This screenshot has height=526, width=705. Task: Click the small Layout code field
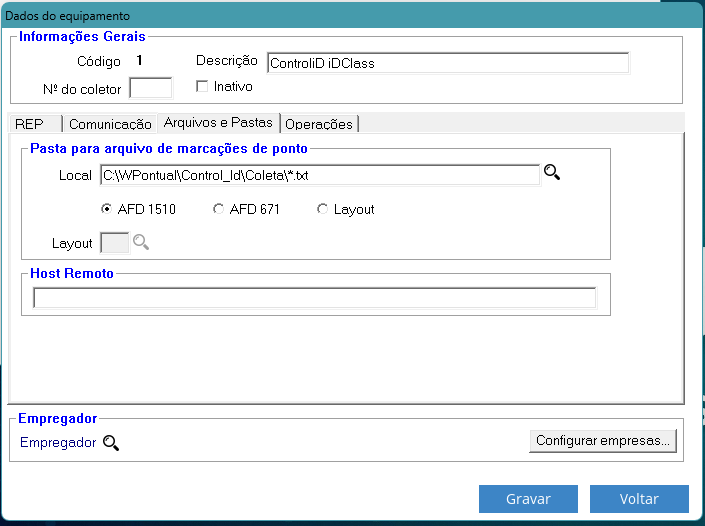coord(114,242)
